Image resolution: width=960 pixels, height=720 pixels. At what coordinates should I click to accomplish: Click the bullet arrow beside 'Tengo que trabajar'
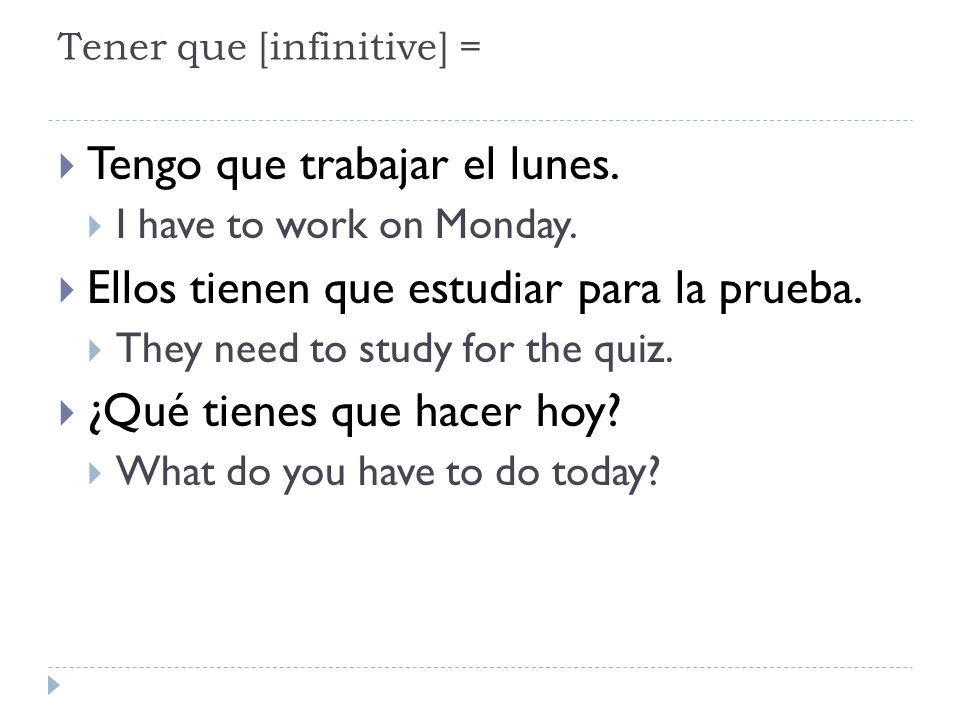point(67,166)
